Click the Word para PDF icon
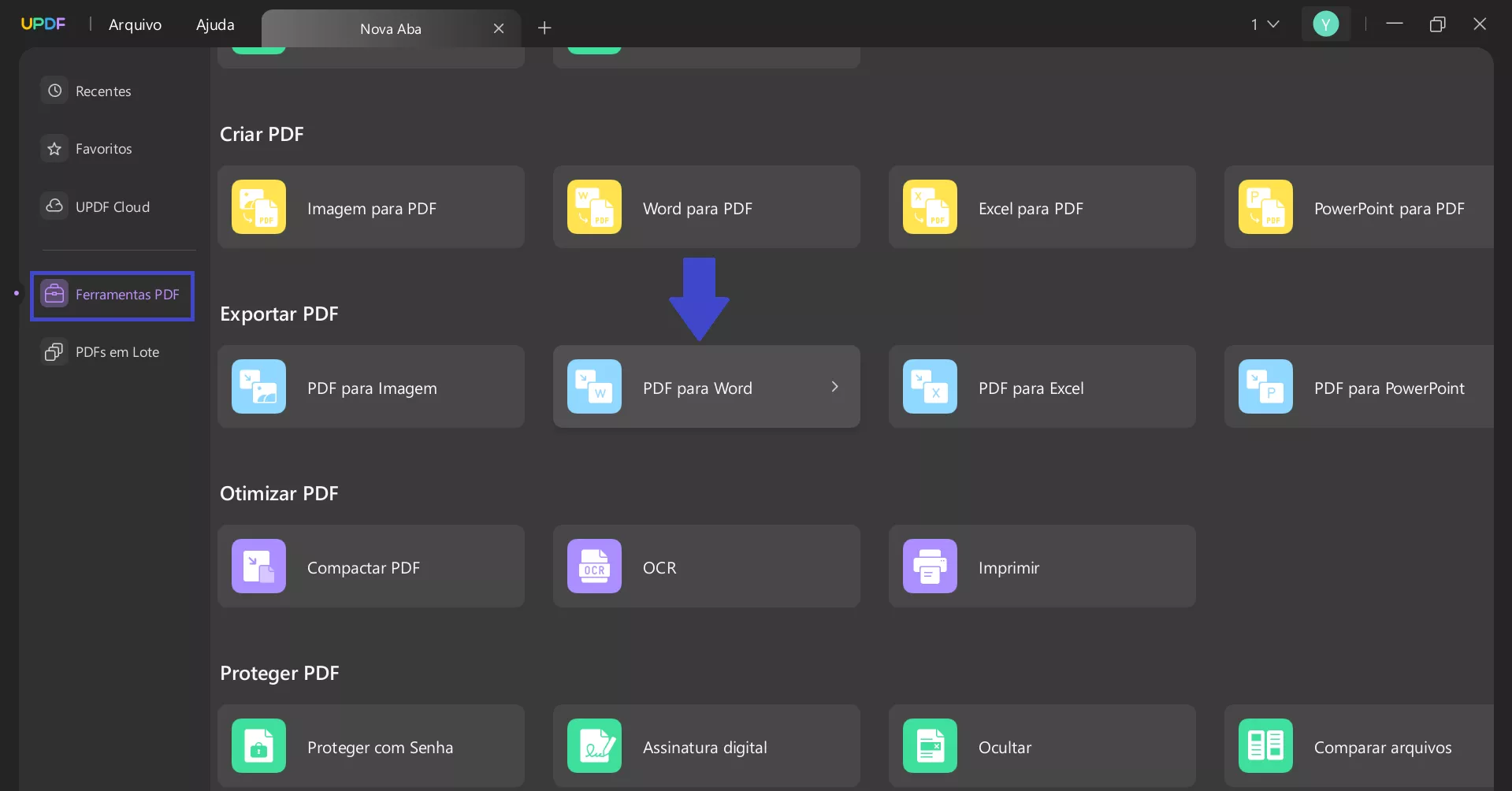 594,207
